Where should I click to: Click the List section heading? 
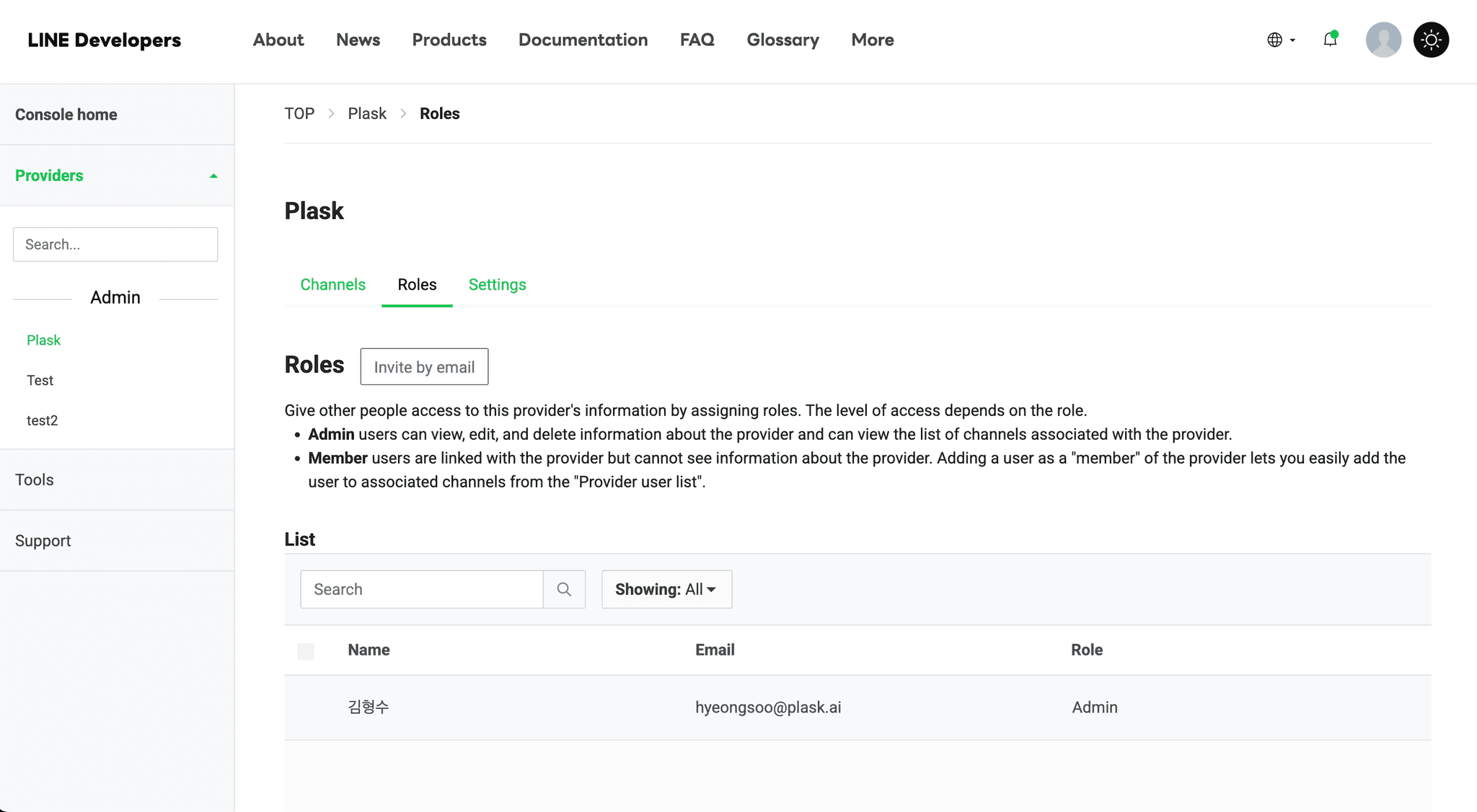(x=300, y=539)
